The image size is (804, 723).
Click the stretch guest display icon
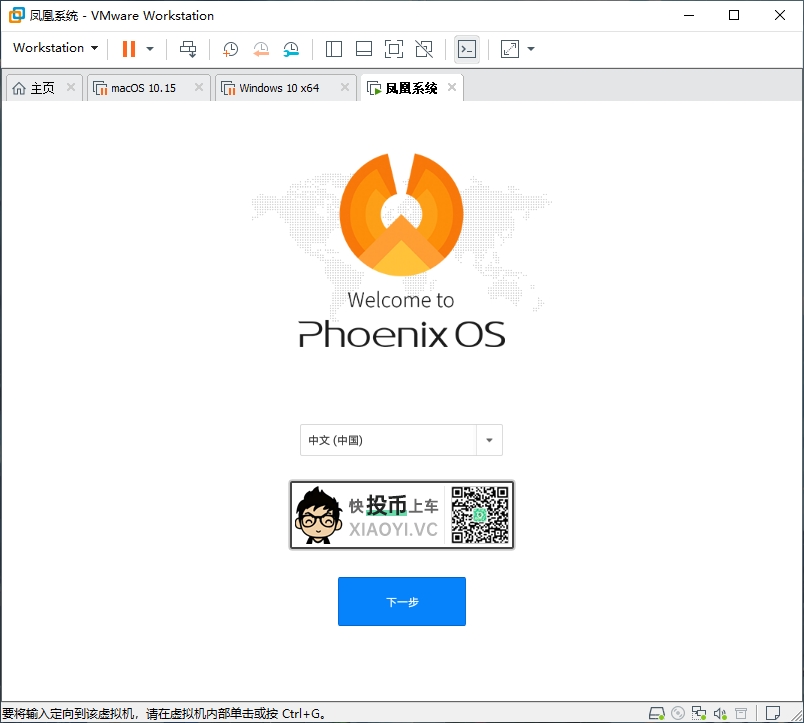510,49
